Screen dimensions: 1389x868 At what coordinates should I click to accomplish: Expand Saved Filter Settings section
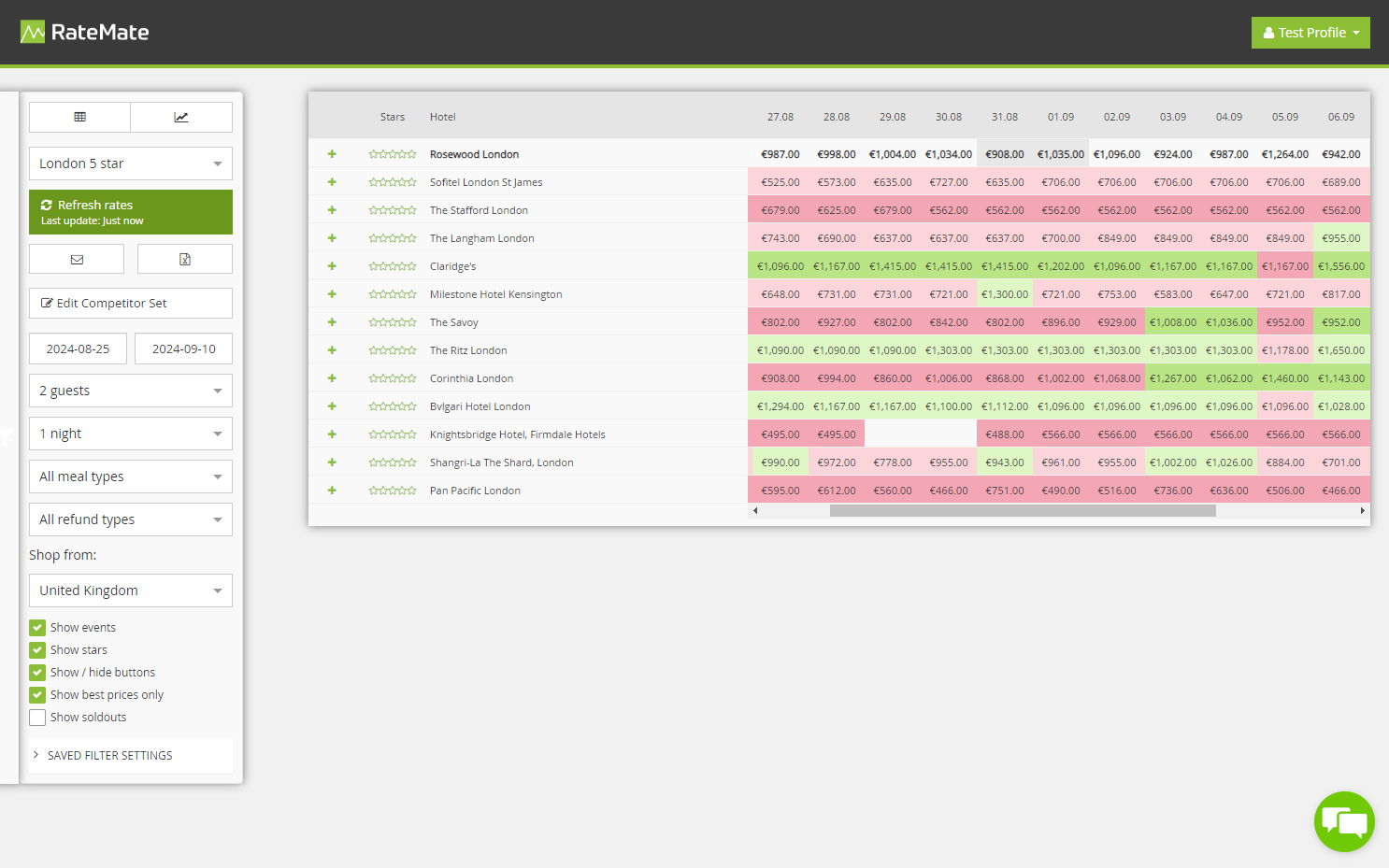pos(131,755)
